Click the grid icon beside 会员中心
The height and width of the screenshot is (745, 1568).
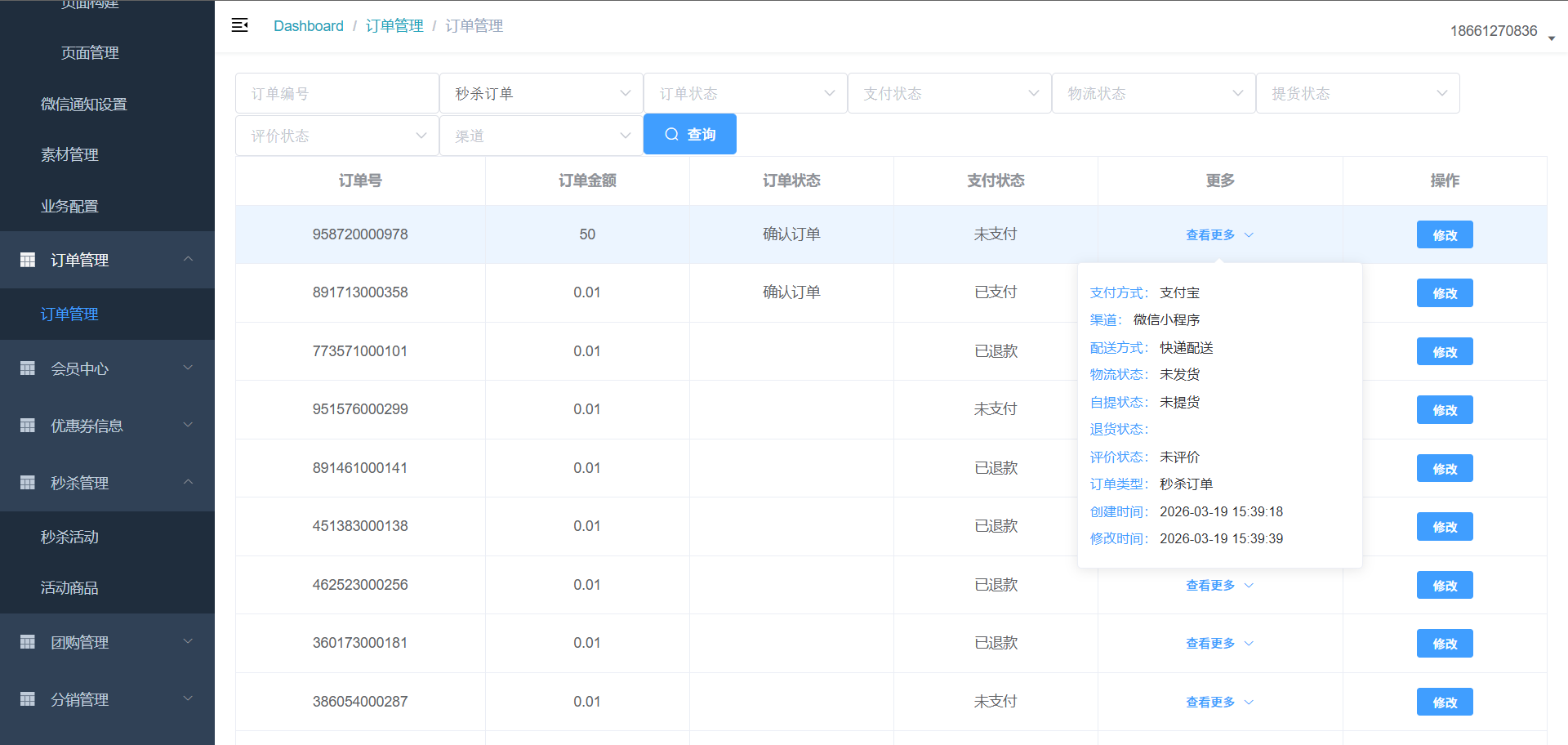coord(28,368)
